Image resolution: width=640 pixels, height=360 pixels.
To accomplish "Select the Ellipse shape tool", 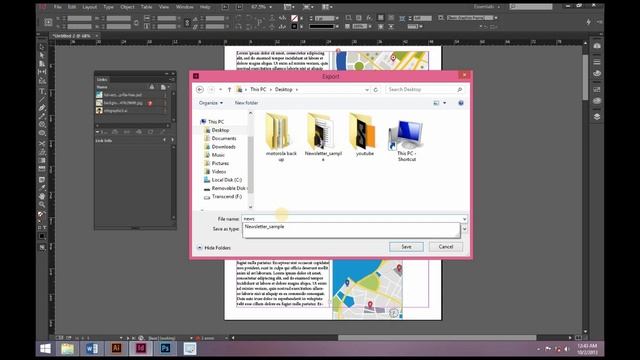I will [x=42, y=133].
